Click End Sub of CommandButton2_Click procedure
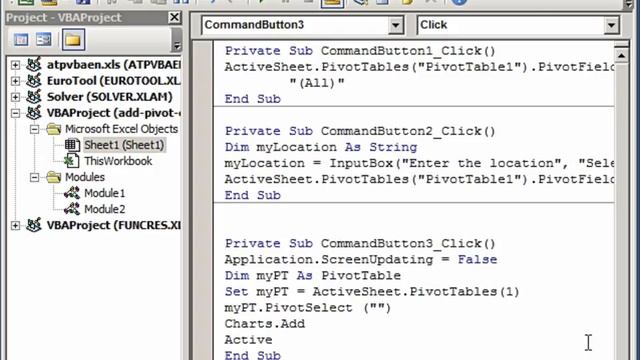 [x=253, y=196]
